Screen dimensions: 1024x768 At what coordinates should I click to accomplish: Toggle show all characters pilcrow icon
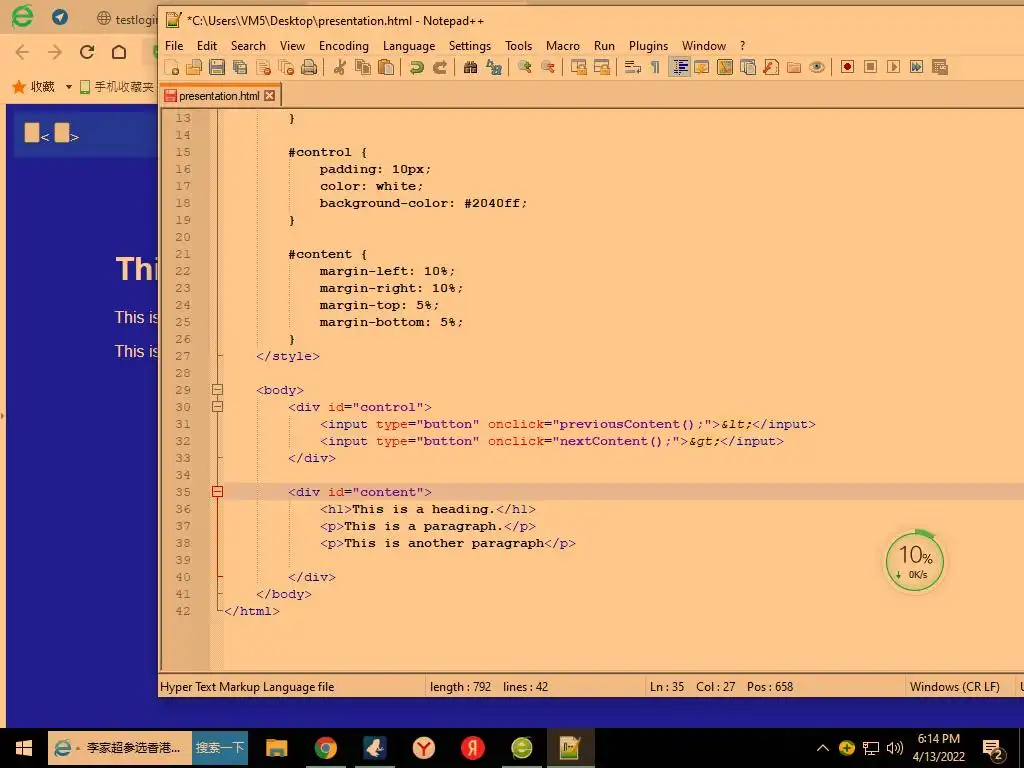click(655, 67)
